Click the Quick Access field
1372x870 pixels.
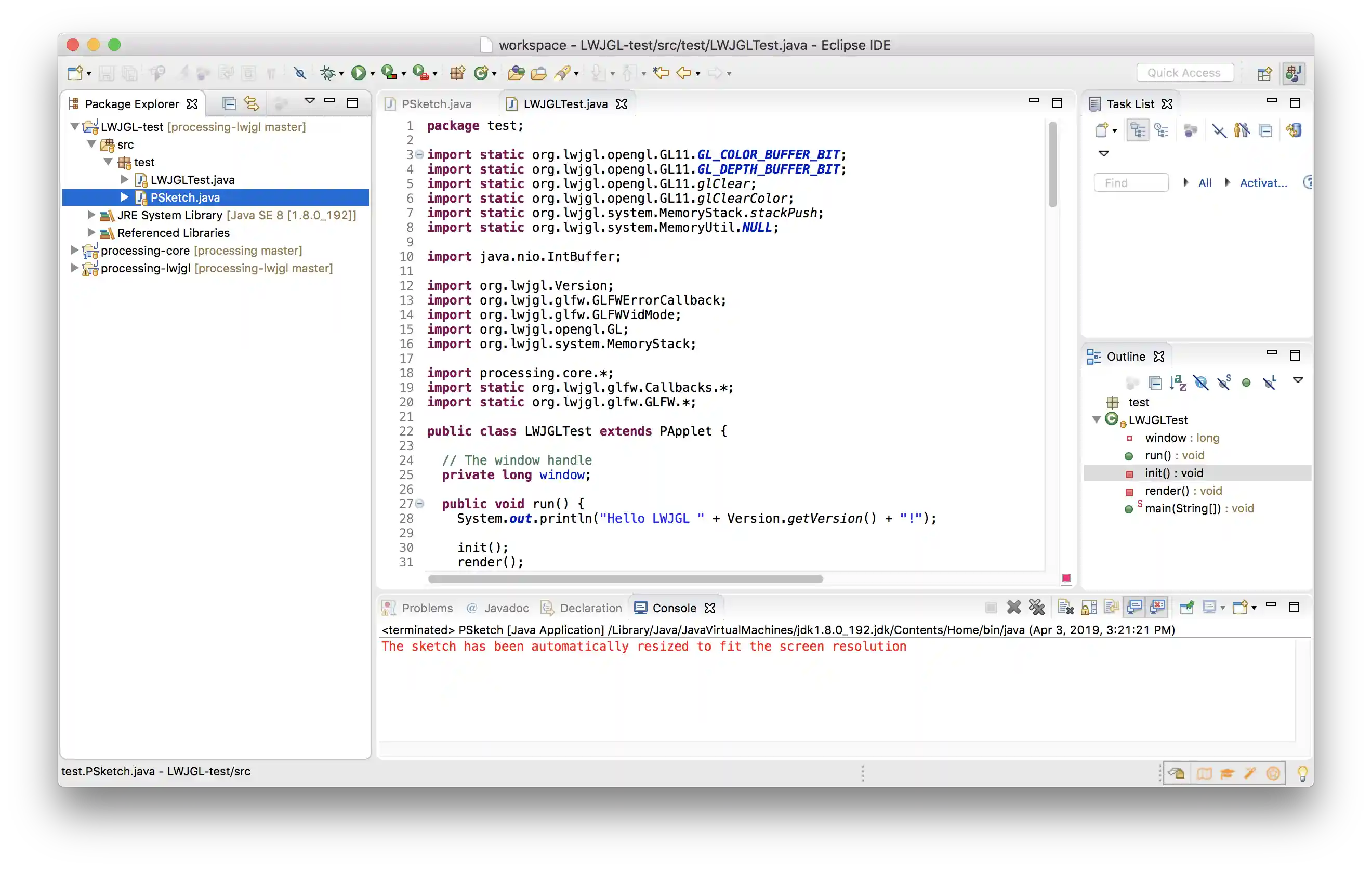1184,73
